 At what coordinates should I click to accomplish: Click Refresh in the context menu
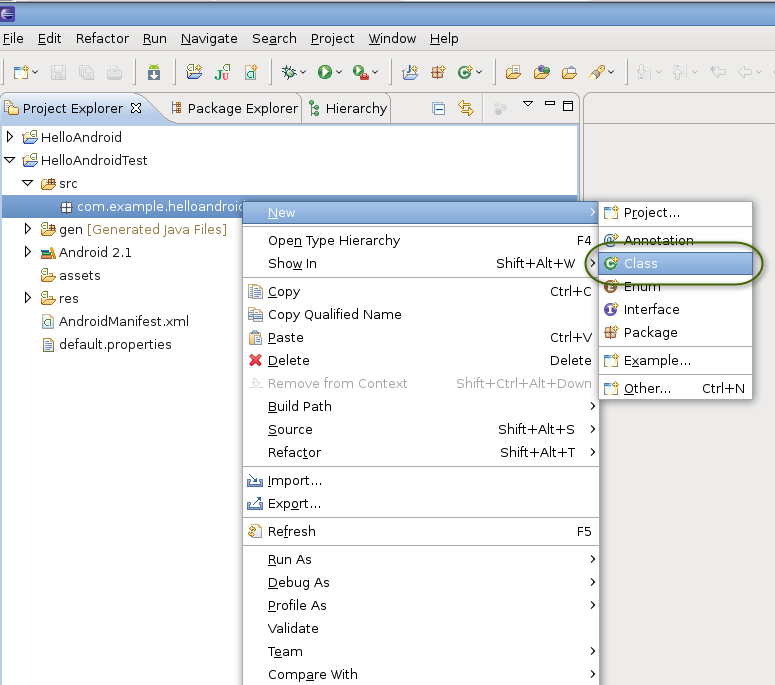tap(291, 531)
